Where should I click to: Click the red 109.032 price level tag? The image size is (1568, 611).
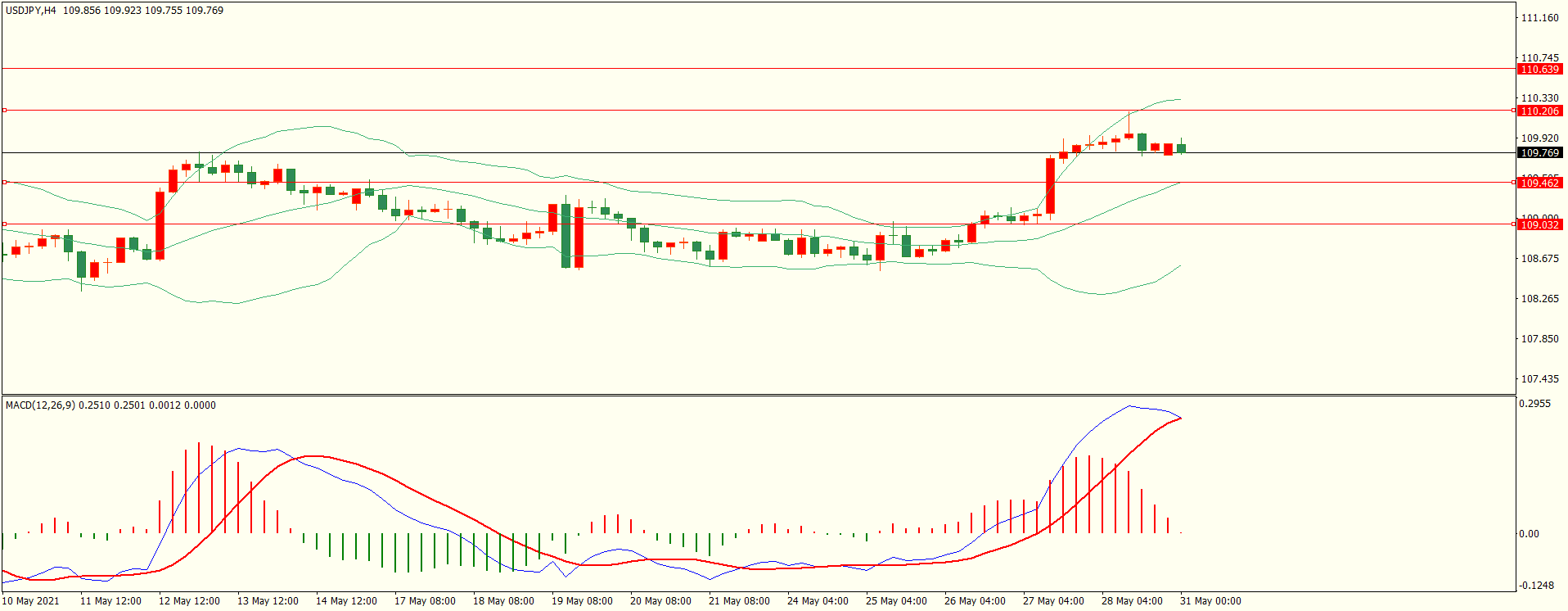(1540, 224)
